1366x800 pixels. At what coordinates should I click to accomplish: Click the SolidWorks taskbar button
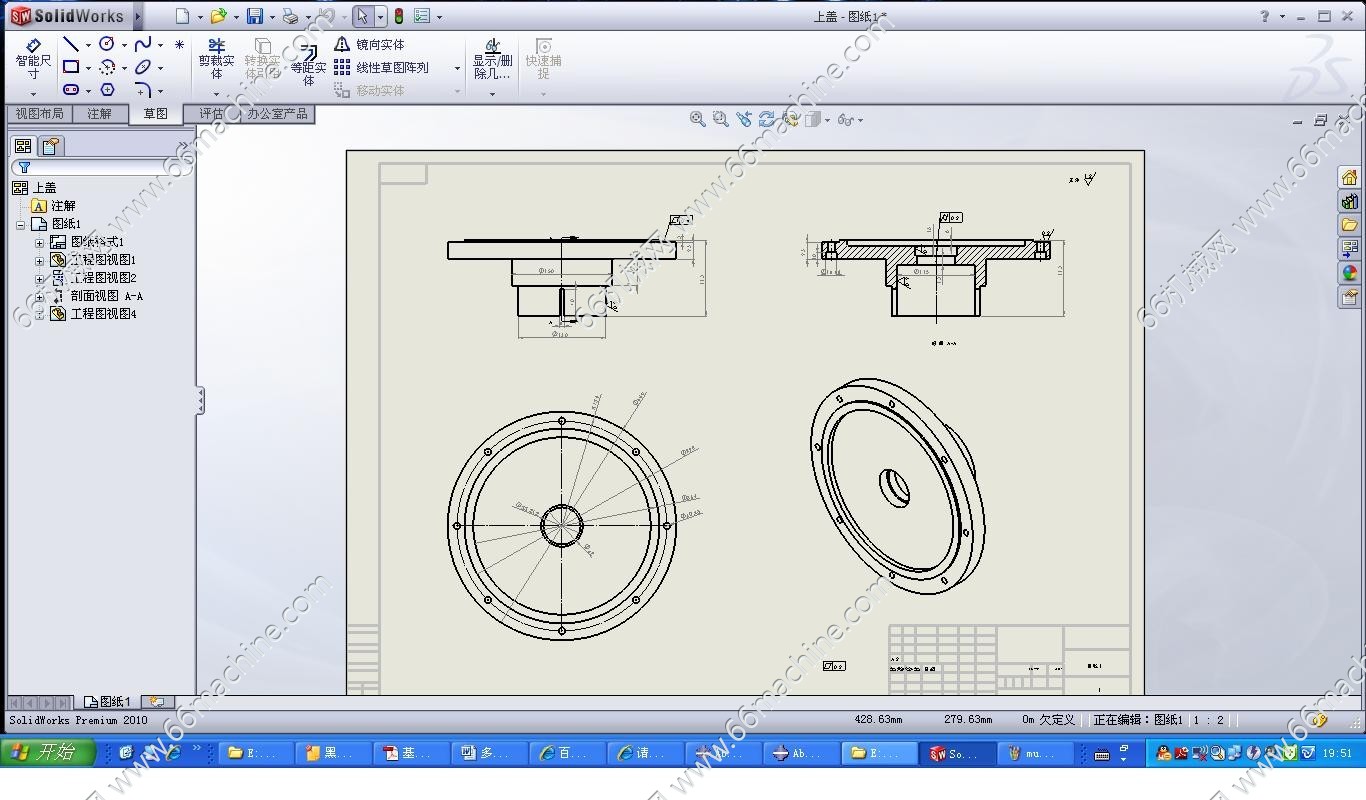point(957,753)
